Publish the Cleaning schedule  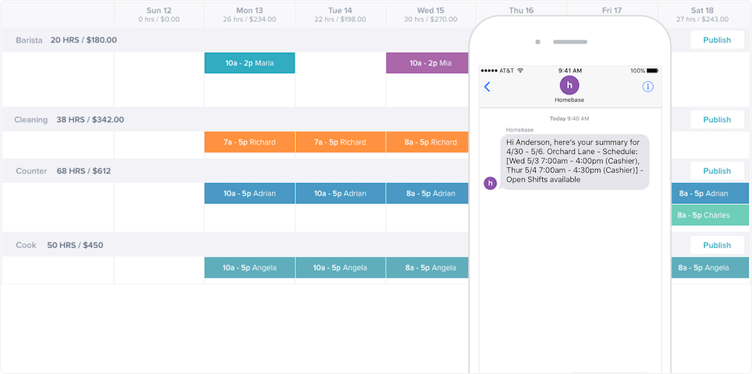717,119
